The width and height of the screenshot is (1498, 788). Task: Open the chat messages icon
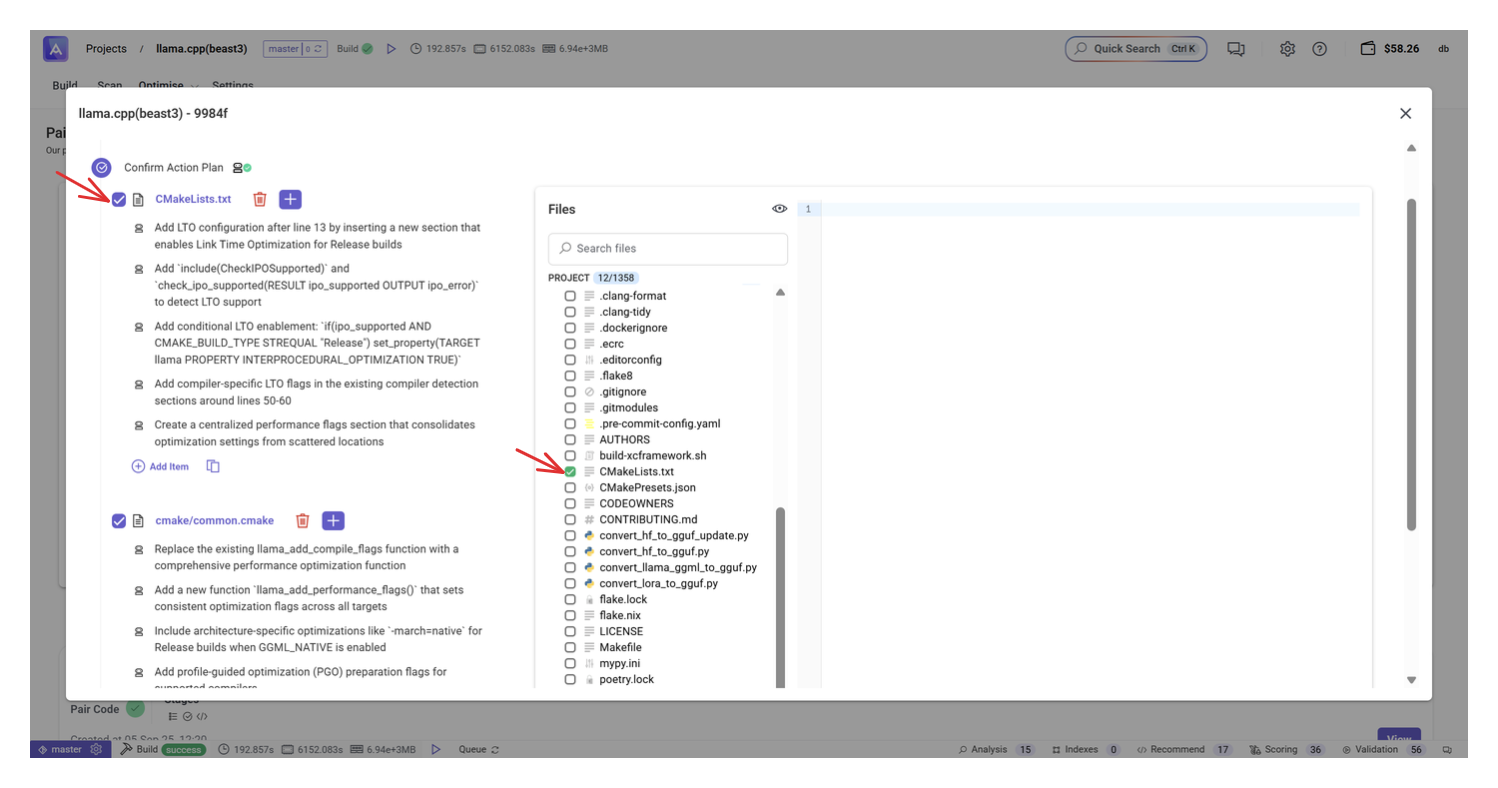(1236, 49)
